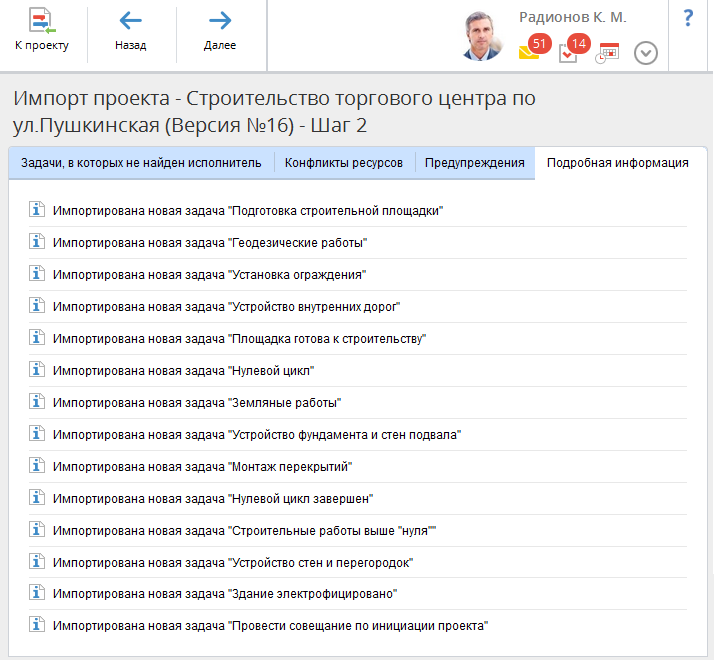The height and width of the screenshot is (660, 714).
Task: Click user name 'Радионов К. М.'
Action: [x=573, y=18]
